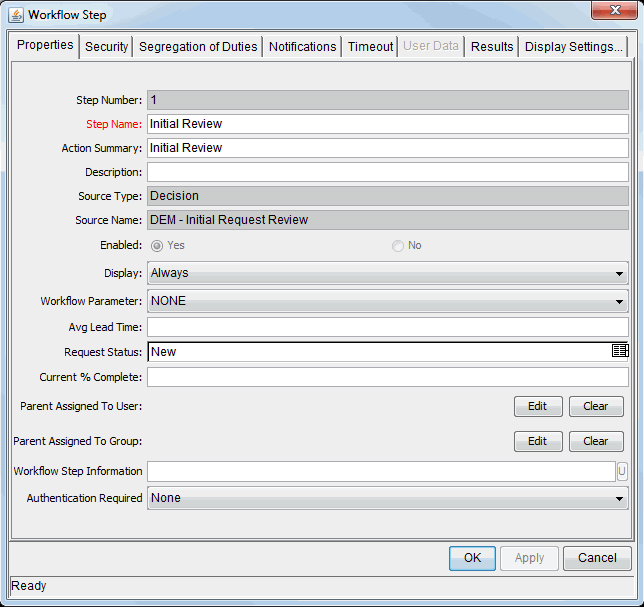
Task: Go to the Notifications tab
Action: click(302, 47)
